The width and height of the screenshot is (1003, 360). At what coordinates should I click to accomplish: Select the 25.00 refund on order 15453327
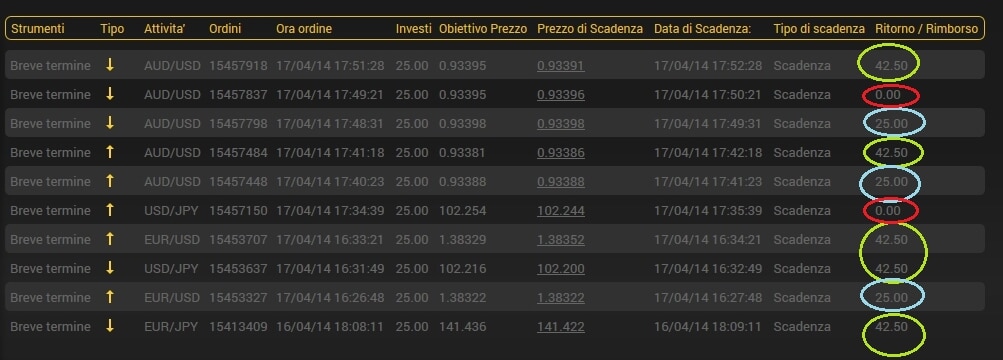(x=891, y=297)
